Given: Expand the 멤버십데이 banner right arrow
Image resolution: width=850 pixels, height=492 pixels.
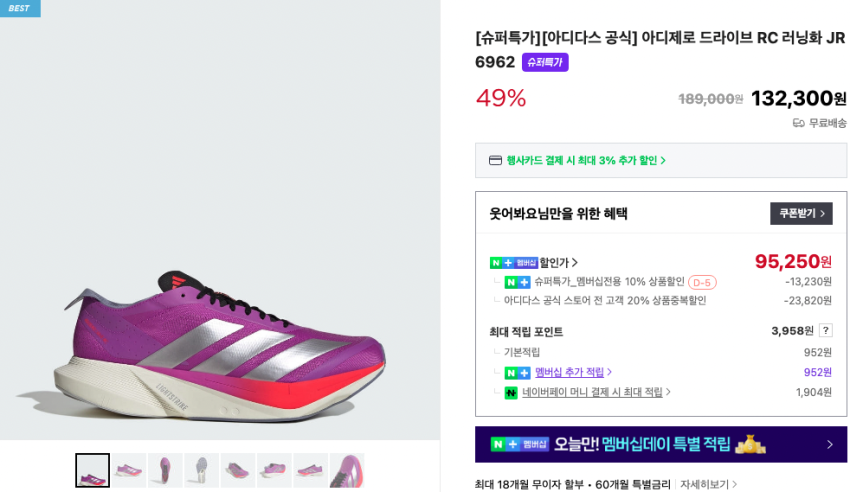Looking at the screenshot, I should click(829, 445).
